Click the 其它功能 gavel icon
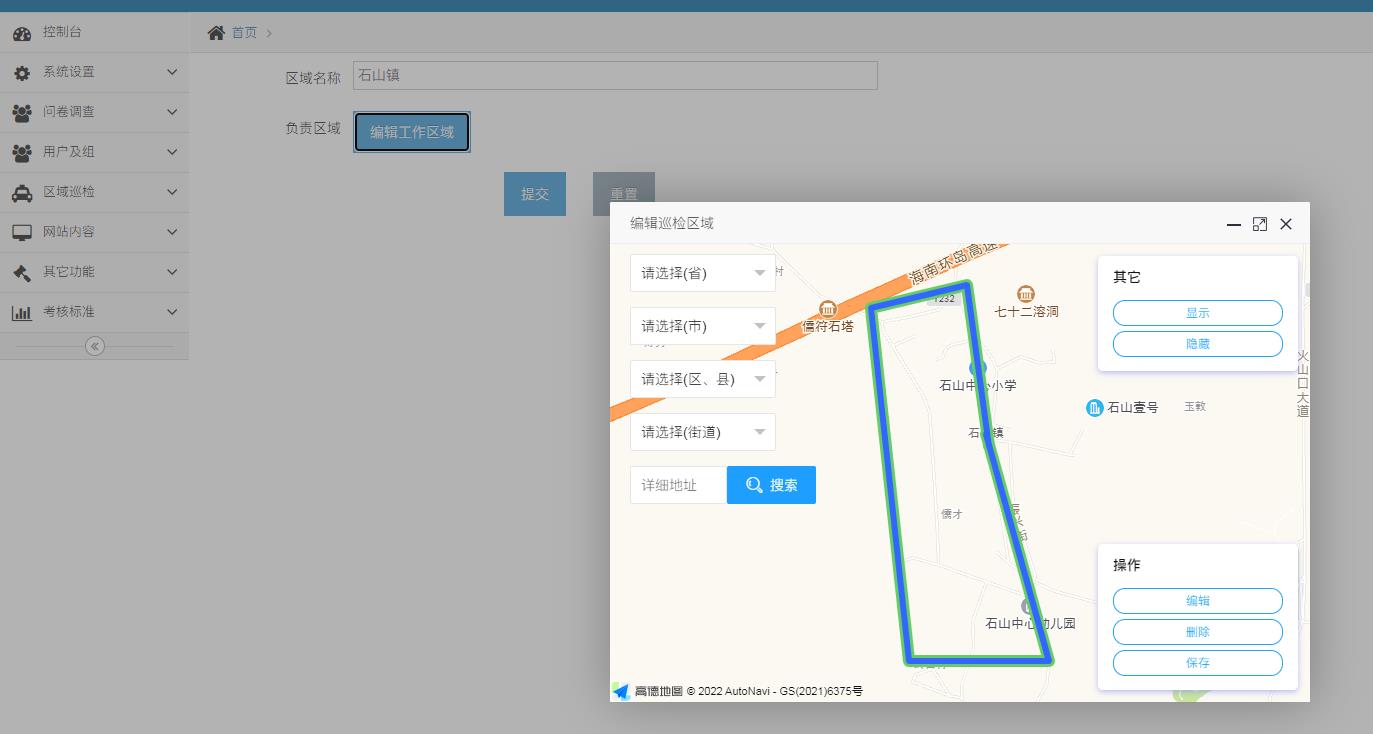The height and width of the screenshot is (734, 1373). pyautogui.click(x=22, y=273)
